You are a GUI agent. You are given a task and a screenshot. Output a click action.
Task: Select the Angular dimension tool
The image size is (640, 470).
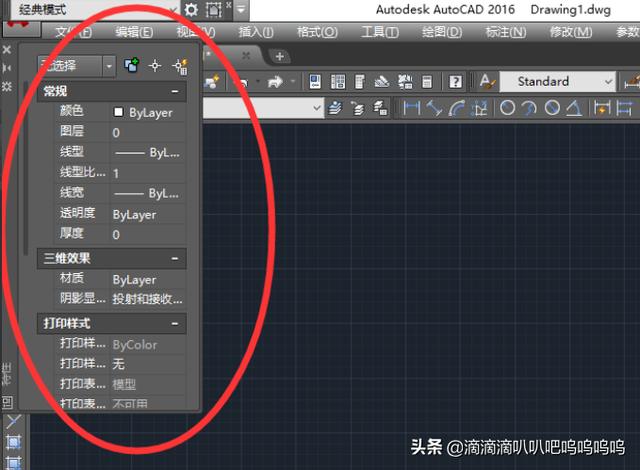(574, 108)
